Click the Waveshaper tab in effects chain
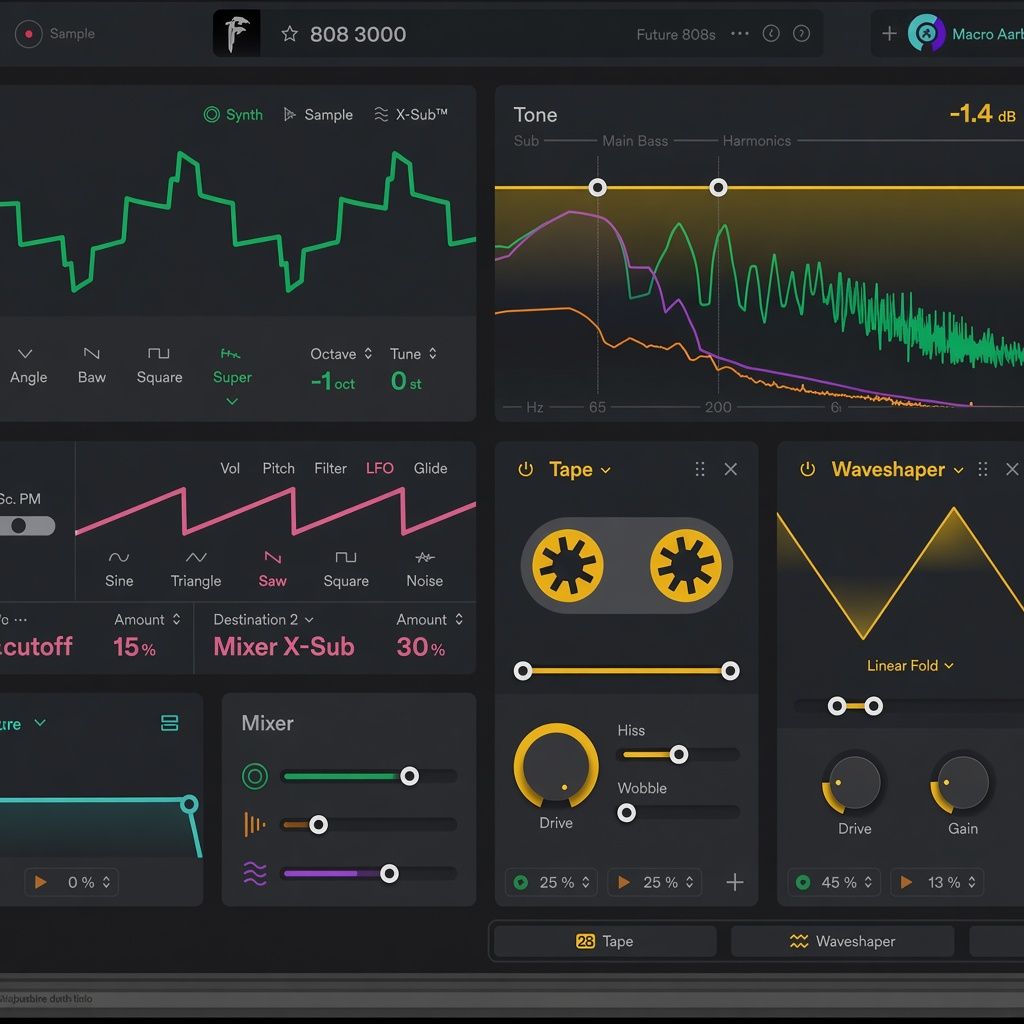The height and width of the screenshot is (1024, 1024). pyautogui.click(x=842, y=941)
